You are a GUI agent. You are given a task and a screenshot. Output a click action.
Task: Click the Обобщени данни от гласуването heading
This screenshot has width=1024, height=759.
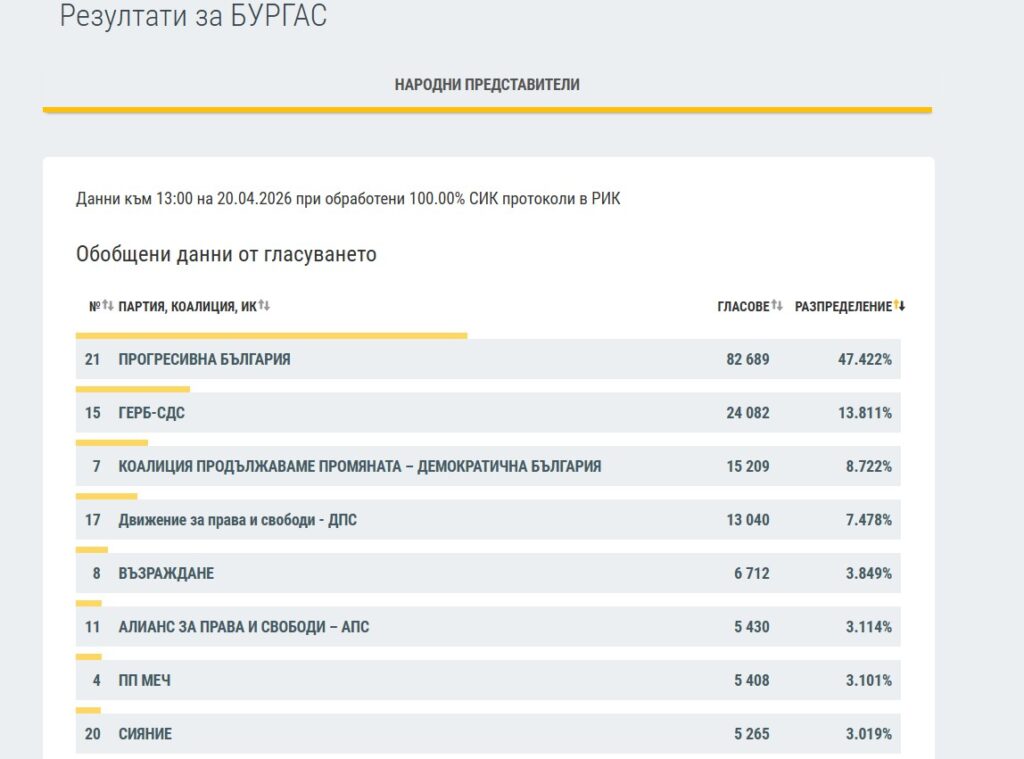[x=226, y=254]
